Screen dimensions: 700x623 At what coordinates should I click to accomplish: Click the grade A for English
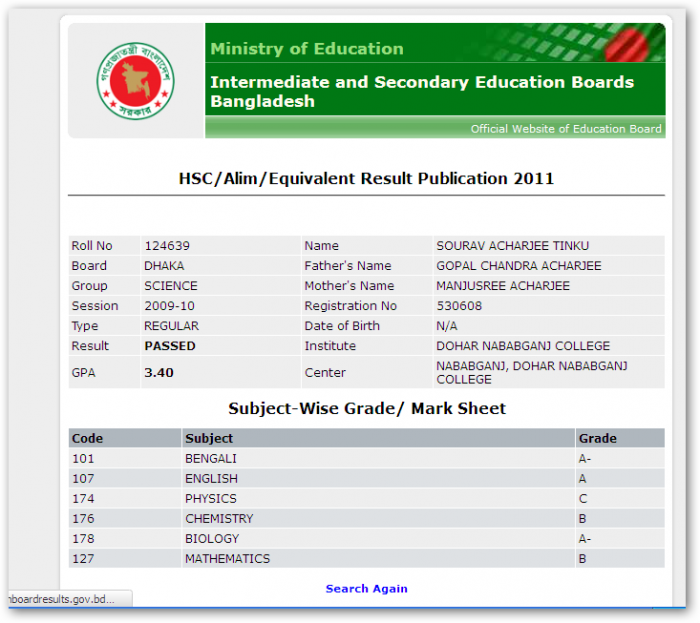tap(582, 479)
